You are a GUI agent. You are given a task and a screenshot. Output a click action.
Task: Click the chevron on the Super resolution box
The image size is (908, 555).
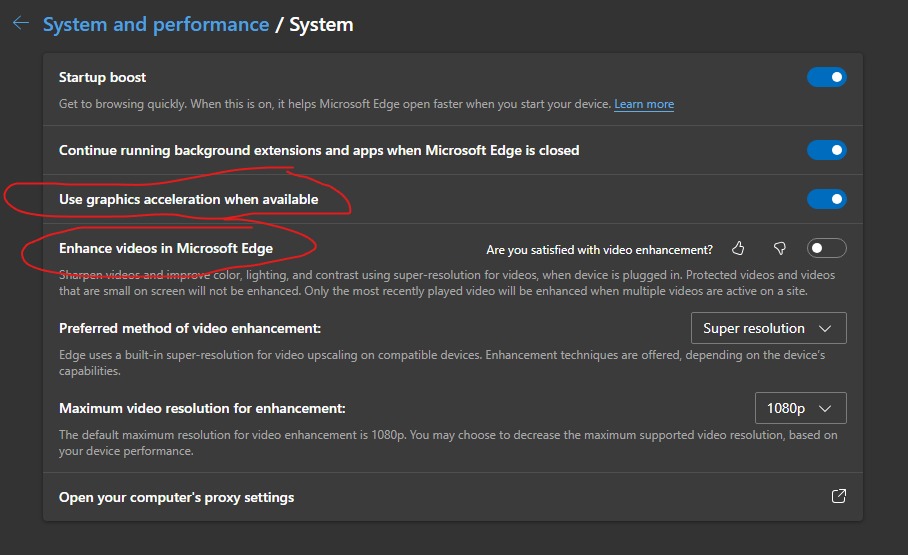click(825, 328)
